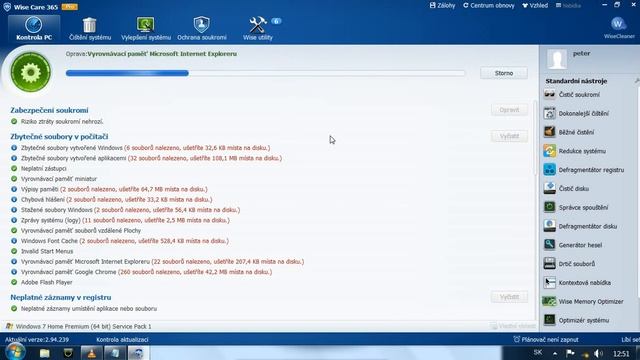Select Zprávy systému (logy) row
640x360 pixels.
coord(120,220)
